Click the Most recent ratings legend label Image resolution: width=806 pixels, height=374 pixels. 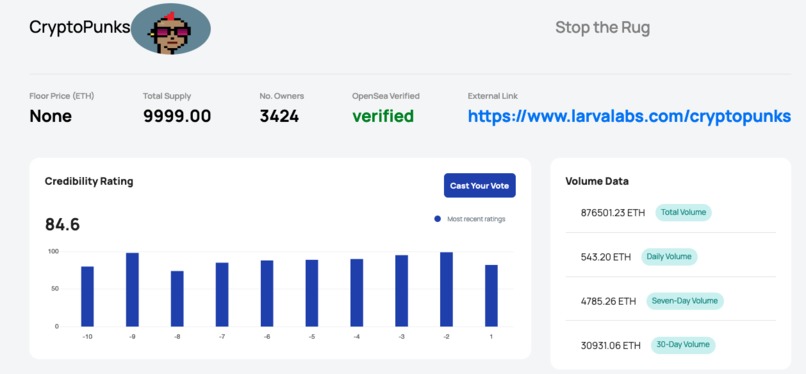[476, 219]
